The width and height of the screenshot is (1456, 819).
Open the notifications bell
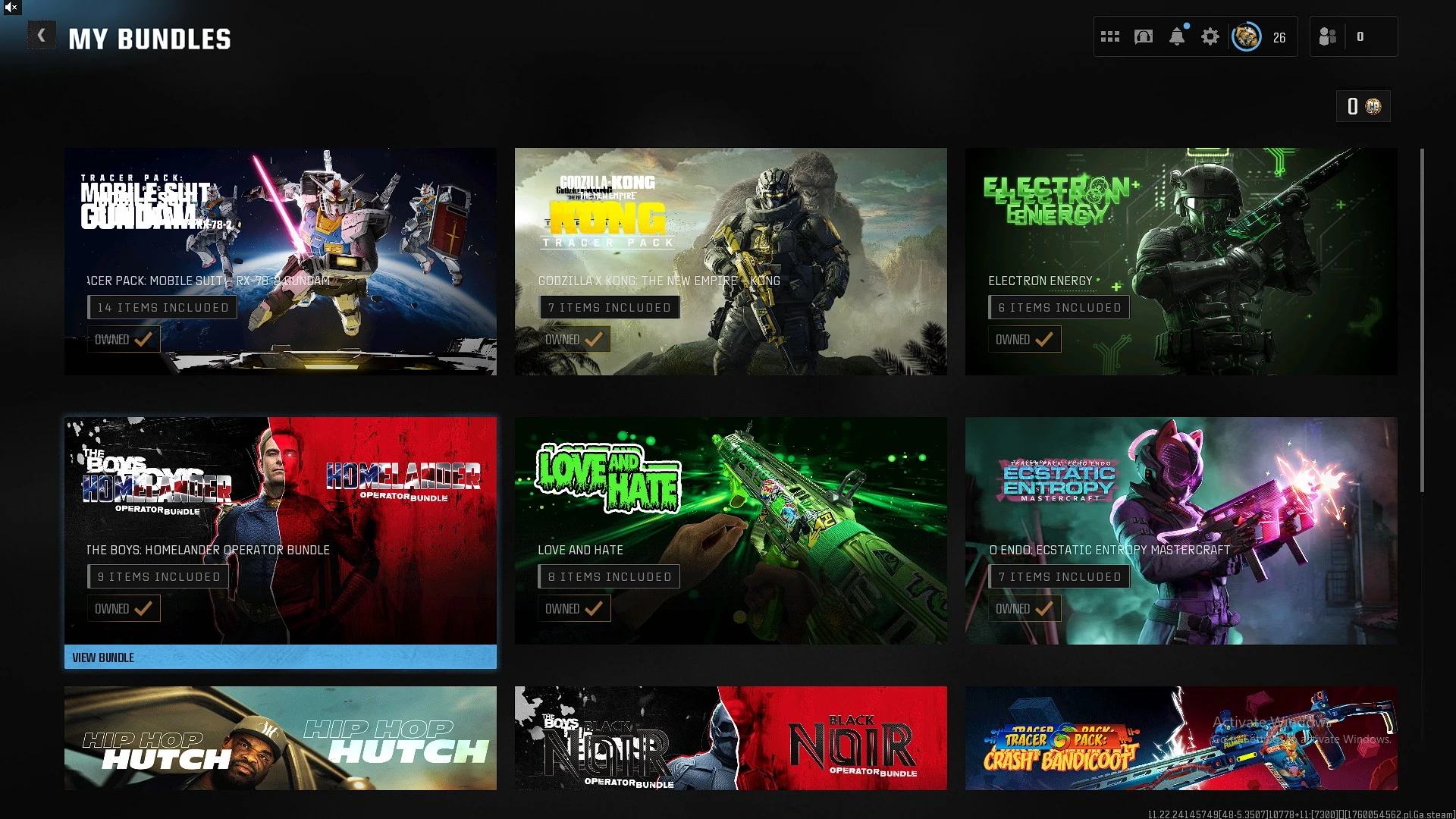(x=1177, y=36)
